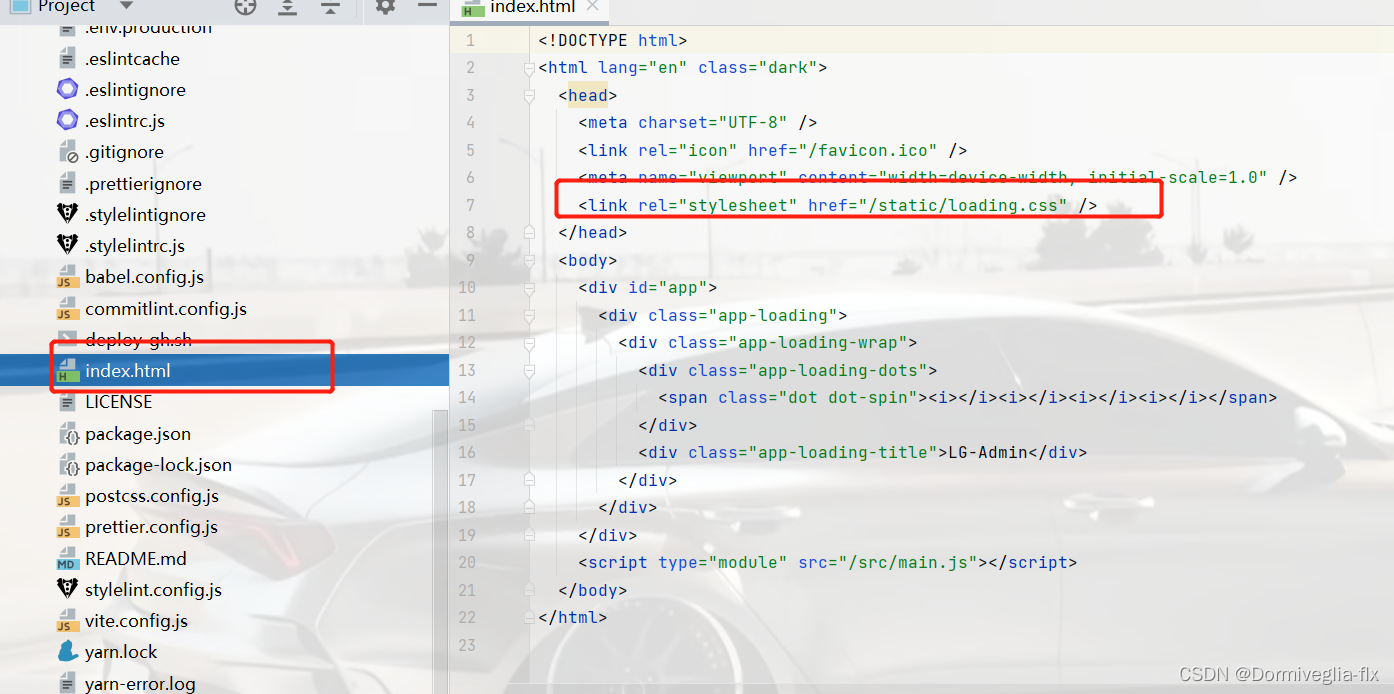
Task: Select the .stylelintrc.js Stylelint icon
Action: [x=67, y=245]
